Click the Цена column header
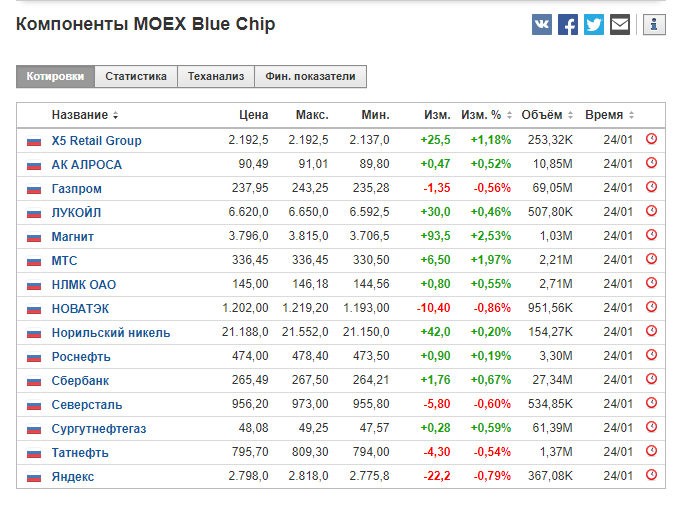677x507 pixels. tap(254, 115)
